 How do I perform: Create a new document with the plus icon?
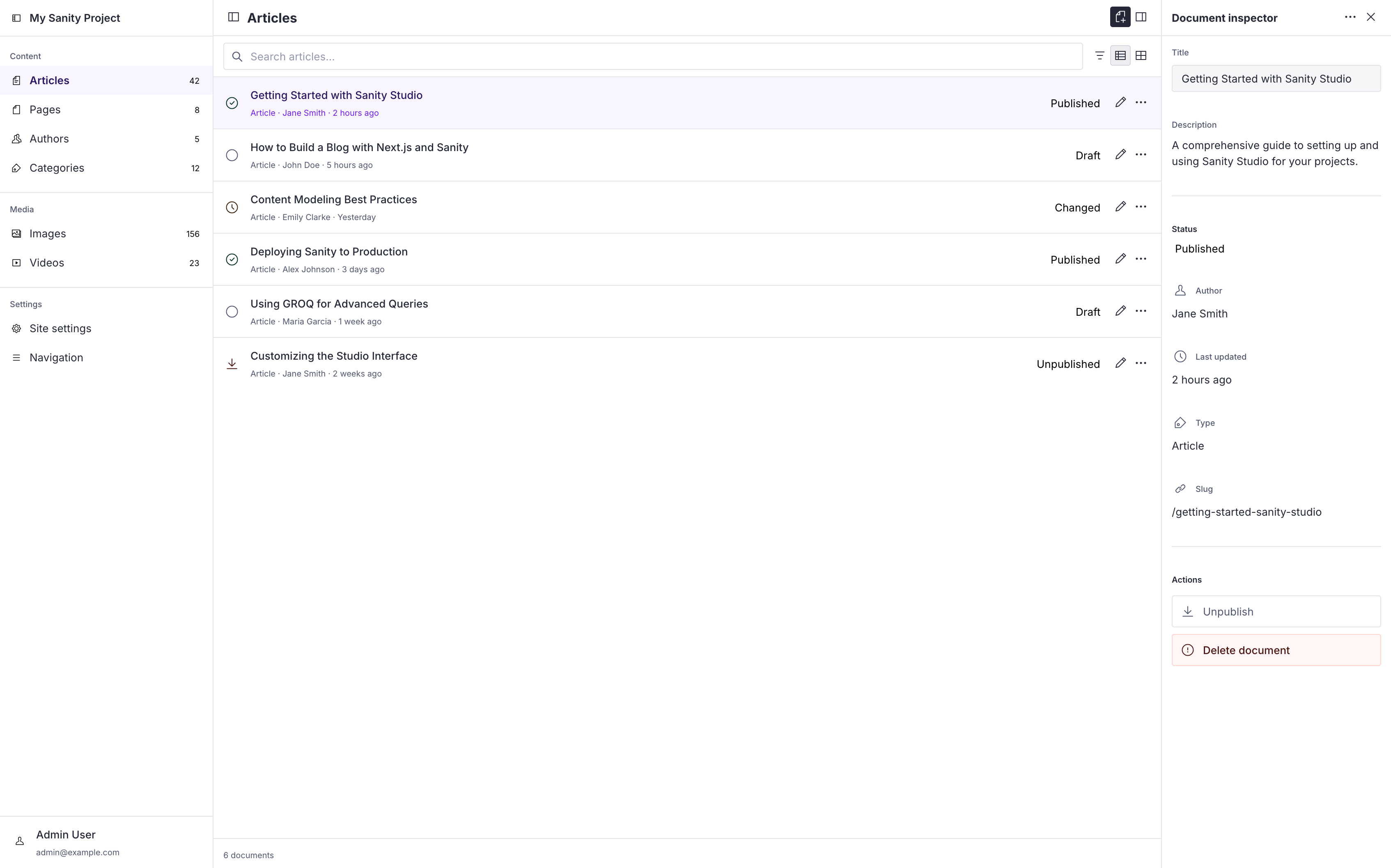tap(1120, 17)
